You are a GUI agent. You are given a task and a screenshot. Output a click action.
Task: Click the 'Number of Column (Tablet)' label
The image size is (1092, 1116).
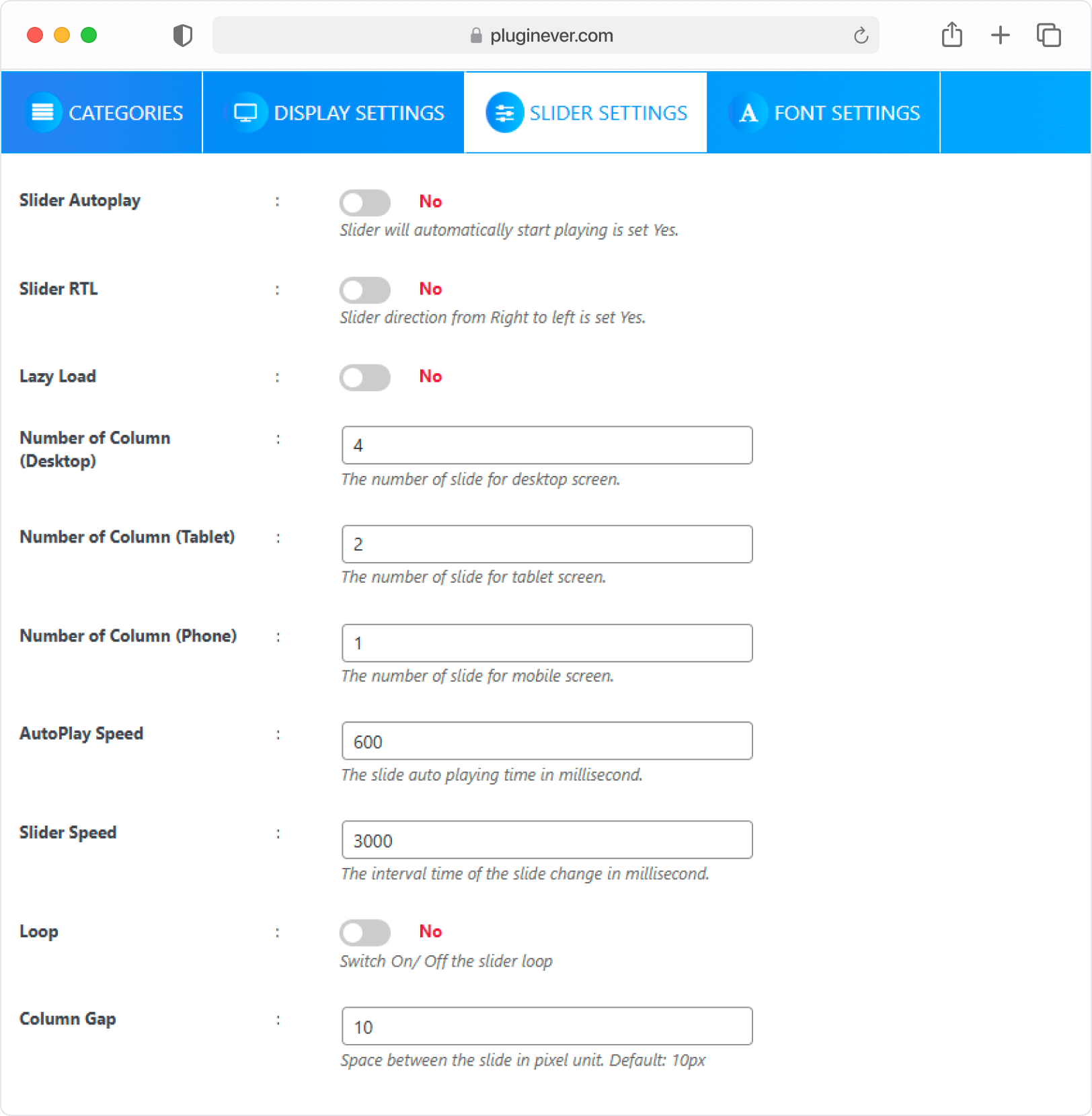click(x=127, y=537)
